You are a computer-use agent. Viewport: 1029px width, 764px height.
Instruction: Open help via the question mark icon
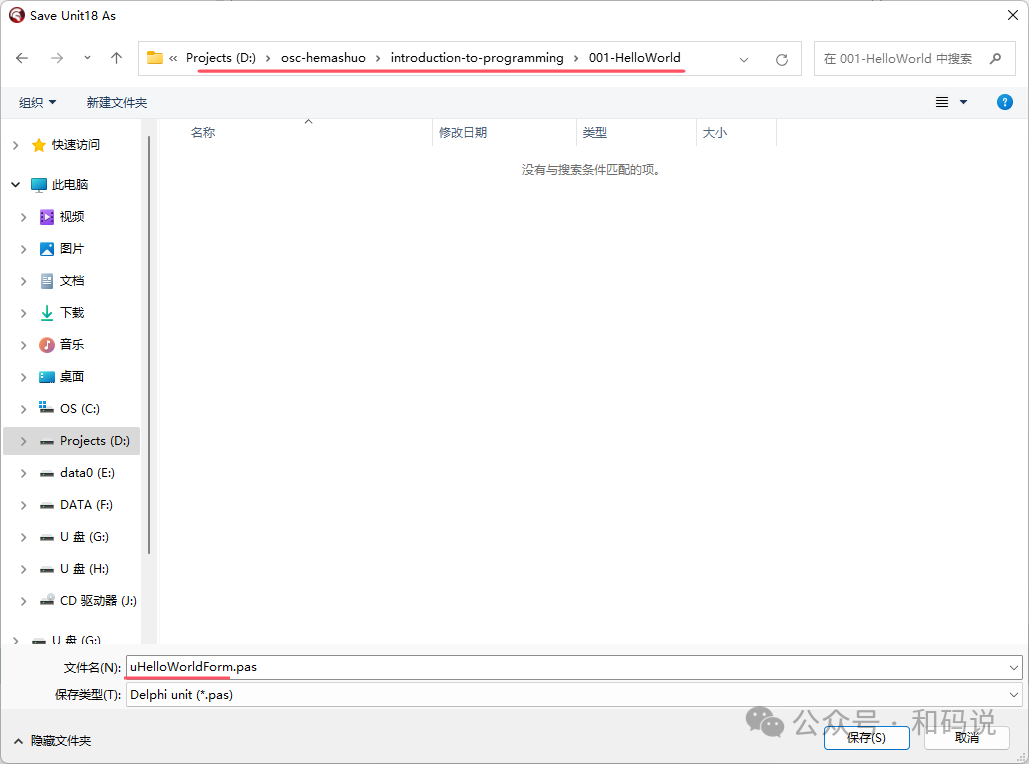pos(1004,101)
